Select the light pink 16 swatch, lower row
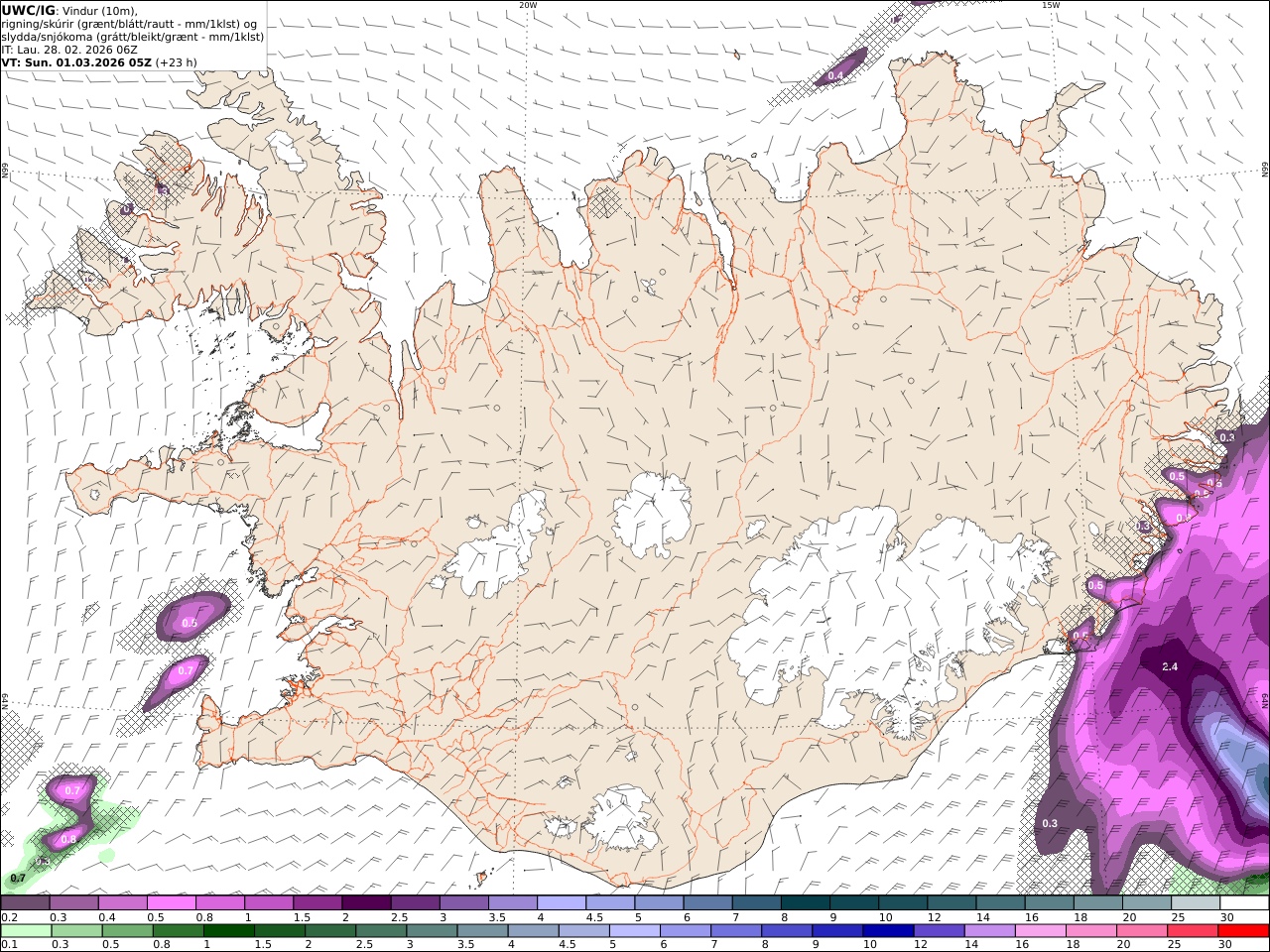 [x=1041, y=930]
